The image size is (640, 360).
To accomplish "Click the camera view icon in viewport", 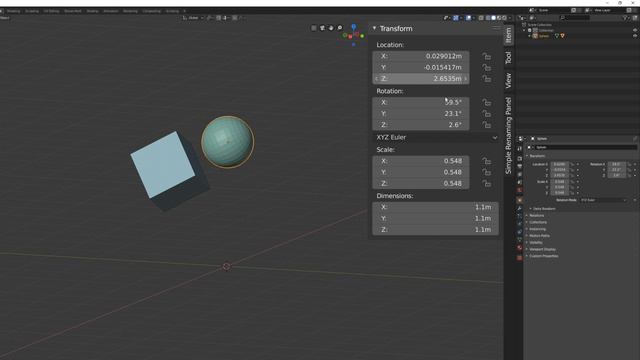I will click(322, 28).
